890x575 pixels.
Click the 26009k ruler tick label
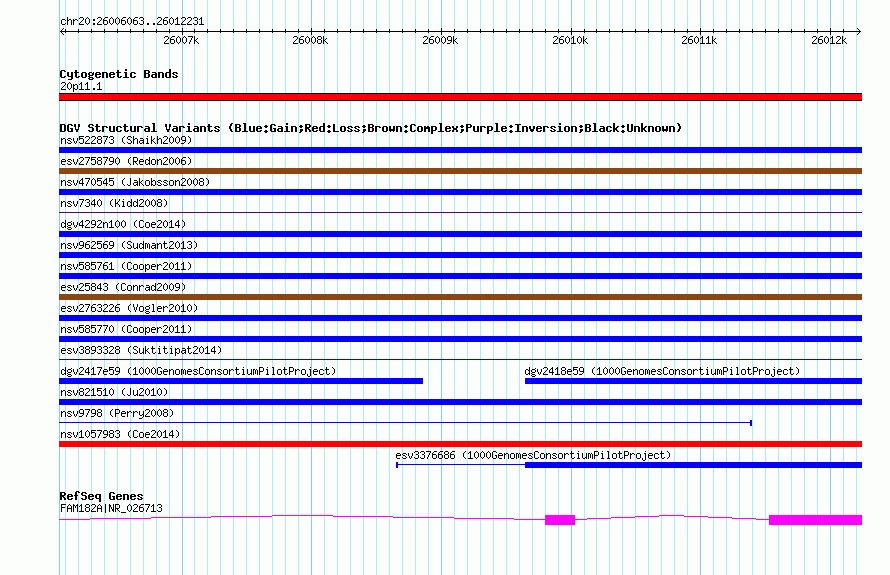tap(440, 40)
